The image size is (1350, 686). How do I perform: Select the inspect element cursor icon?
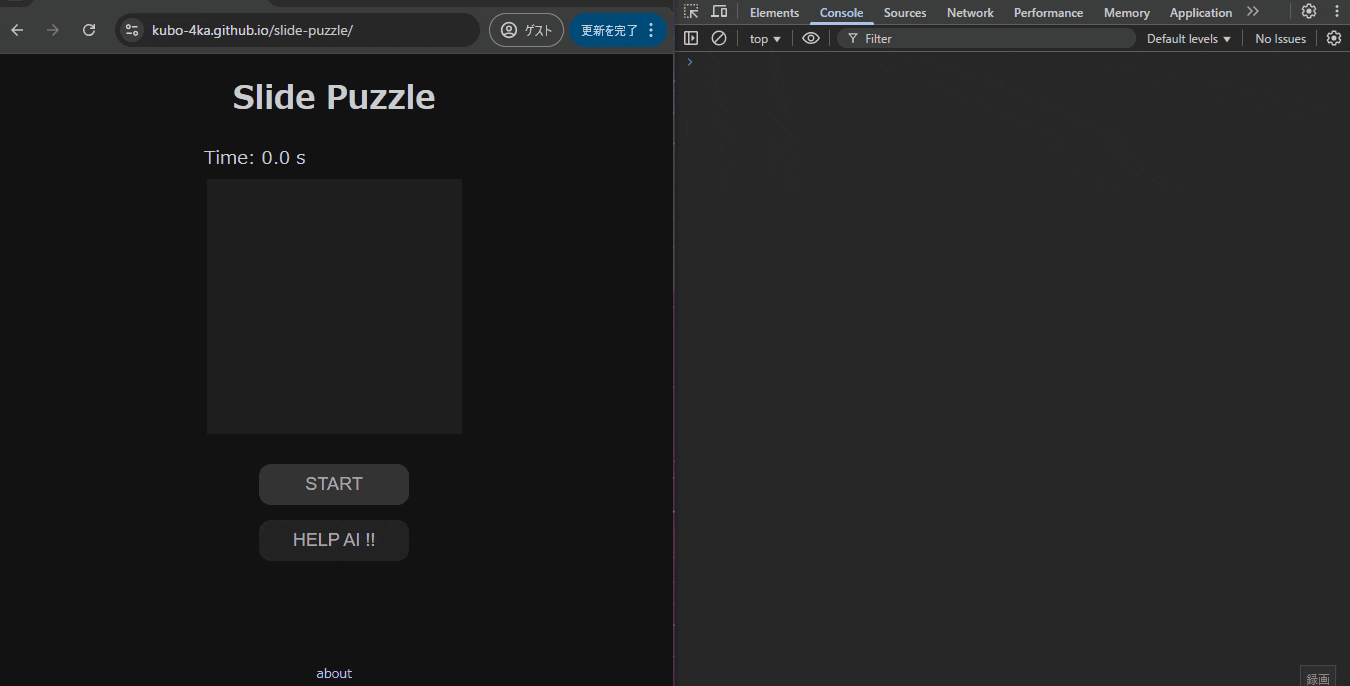pos(690,11)
